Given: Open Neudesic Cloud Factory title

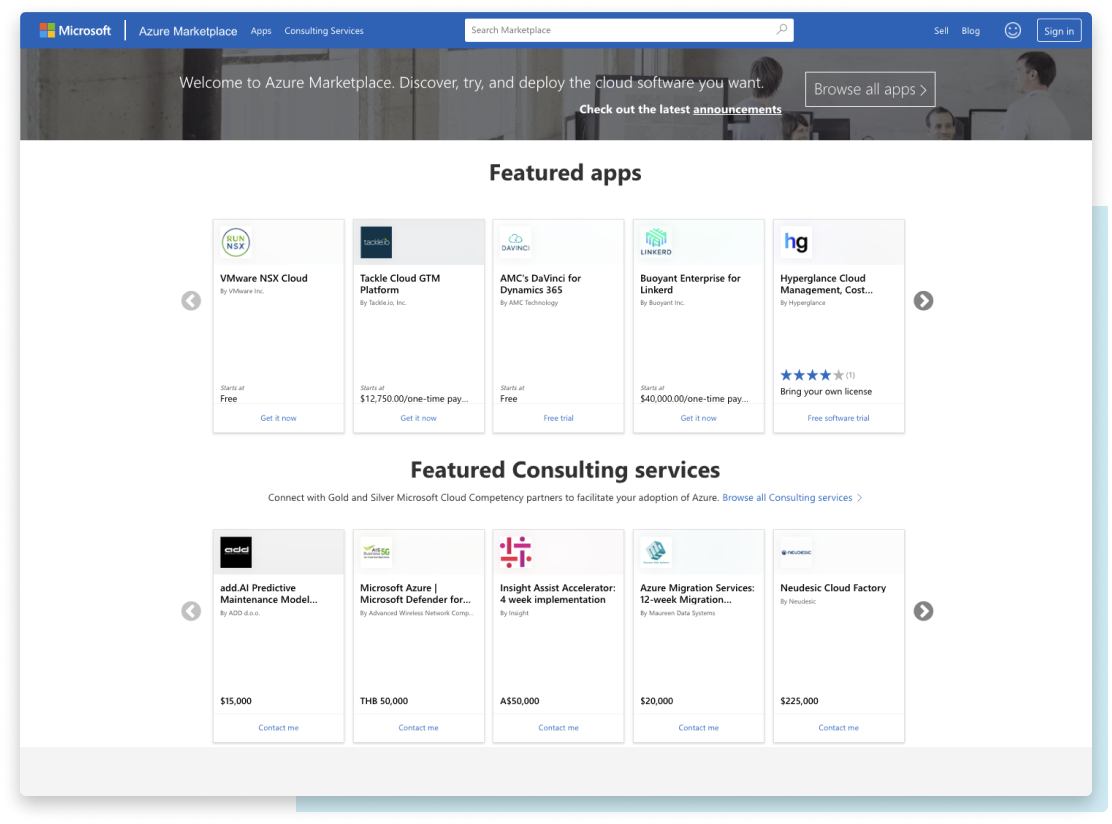Looking at the screenshot, I should [x=833, y=589].
